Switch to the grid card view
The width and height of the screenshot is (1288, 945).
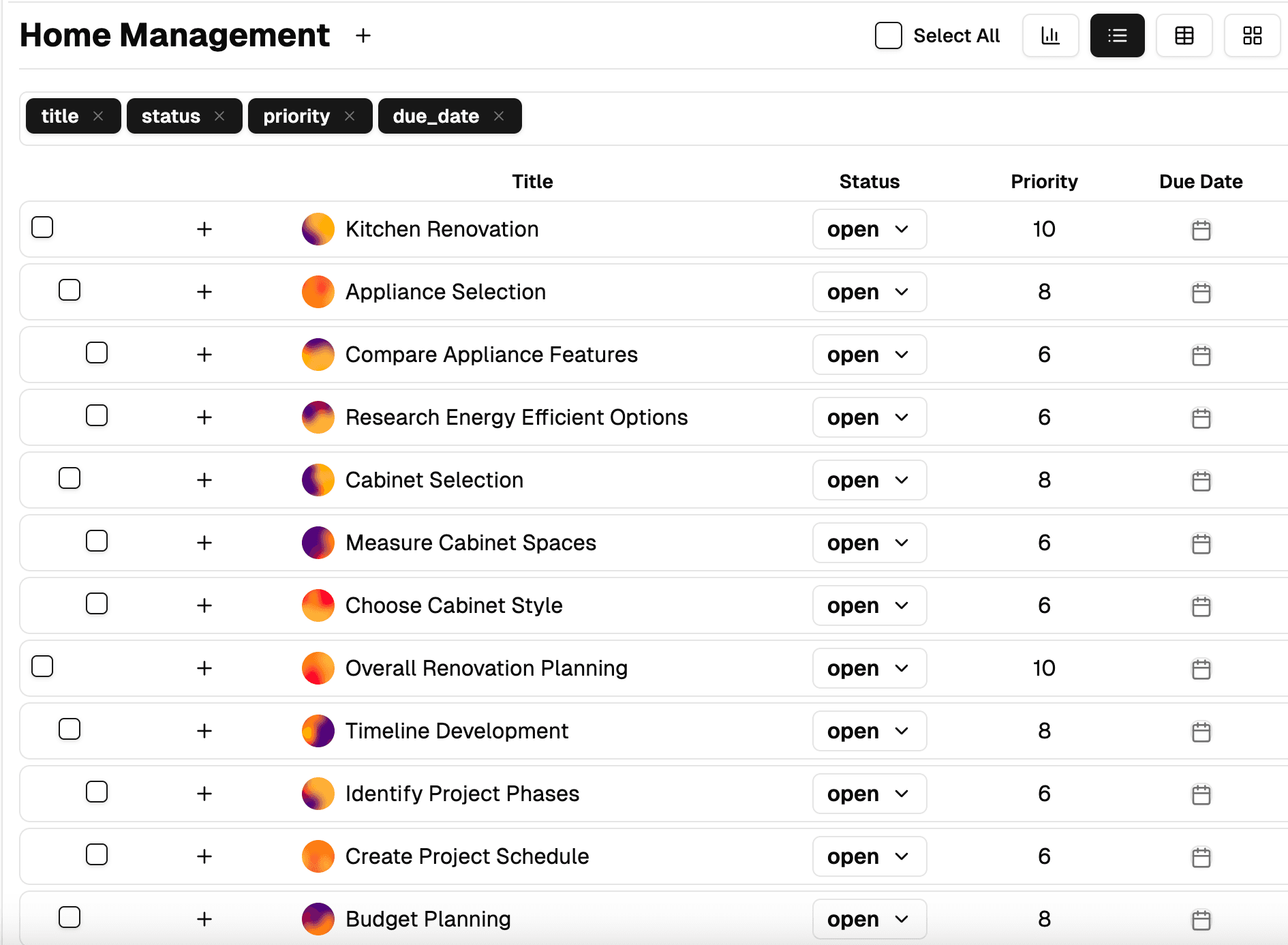click(x=1252, y=35)
